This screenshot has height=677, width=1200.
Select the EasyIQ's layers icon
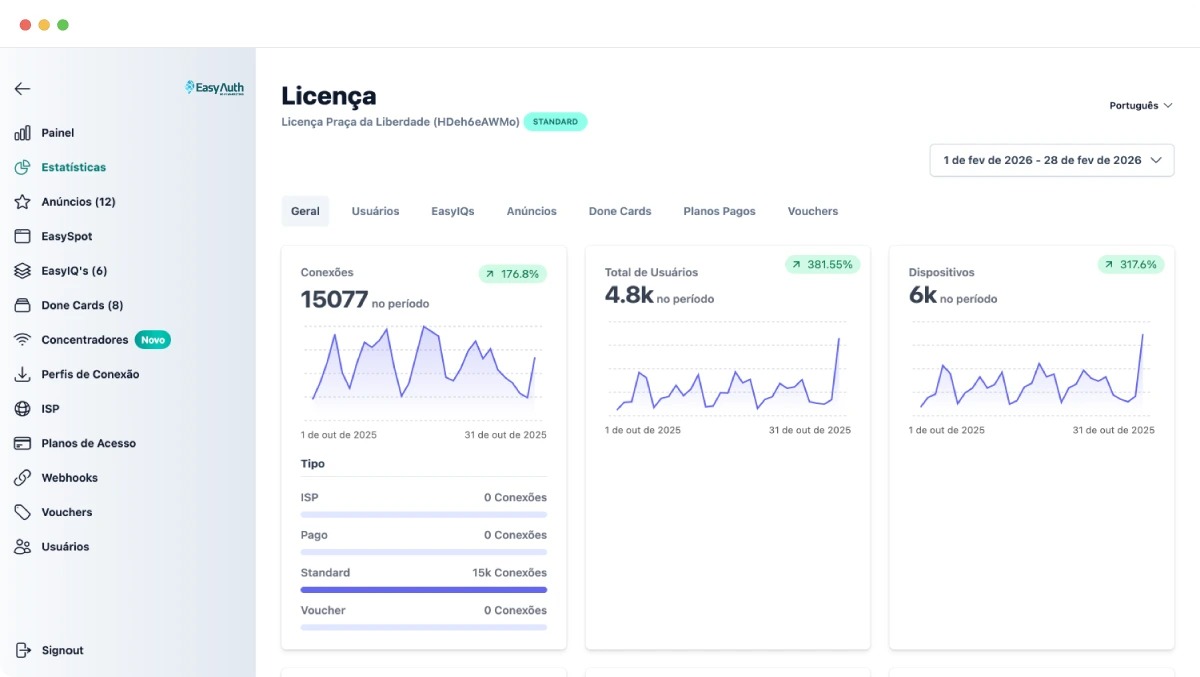pos(22,271)
